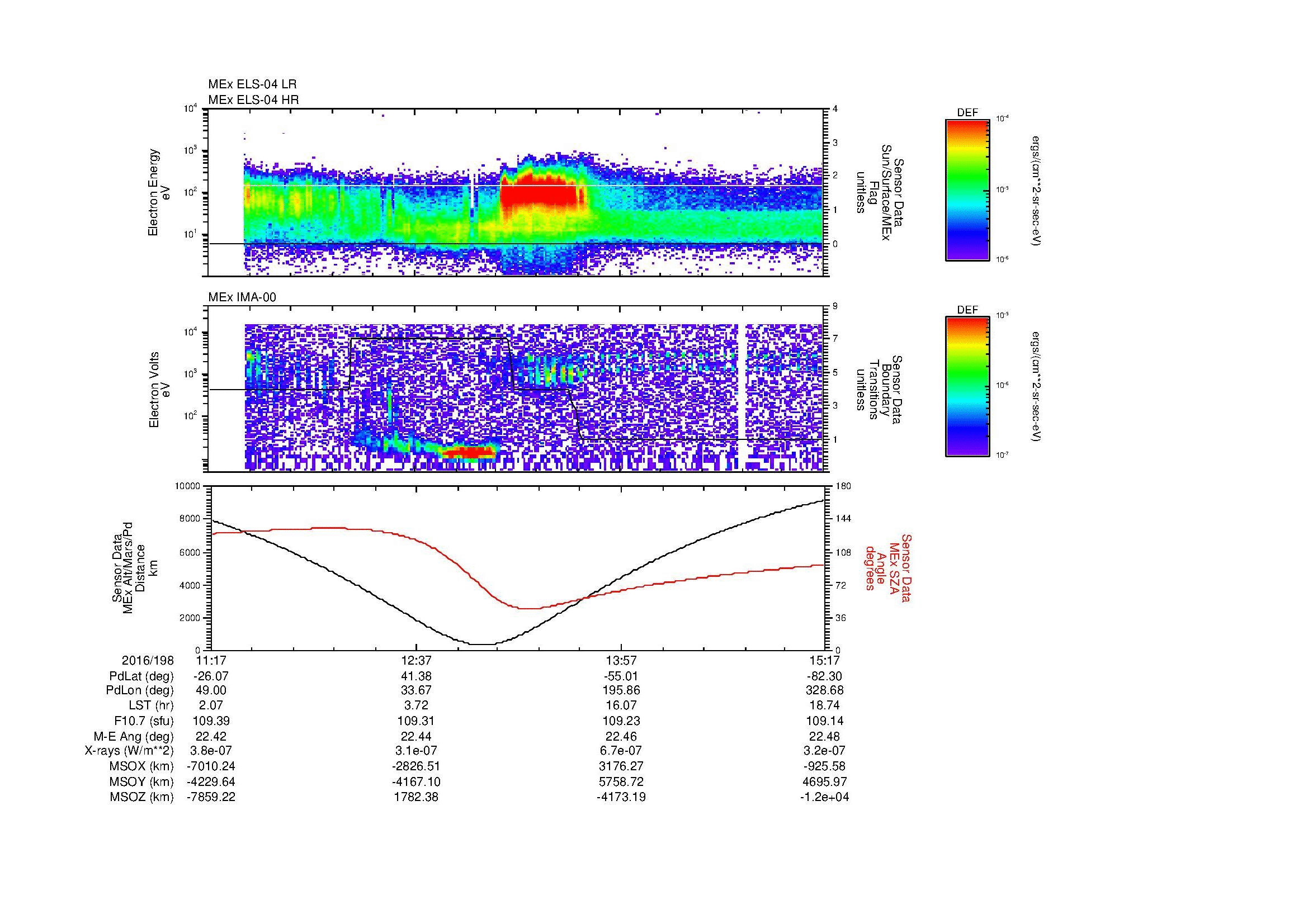1308x924 pixels.
Task: Click the top DEF color bar
Action: [967, 189]
